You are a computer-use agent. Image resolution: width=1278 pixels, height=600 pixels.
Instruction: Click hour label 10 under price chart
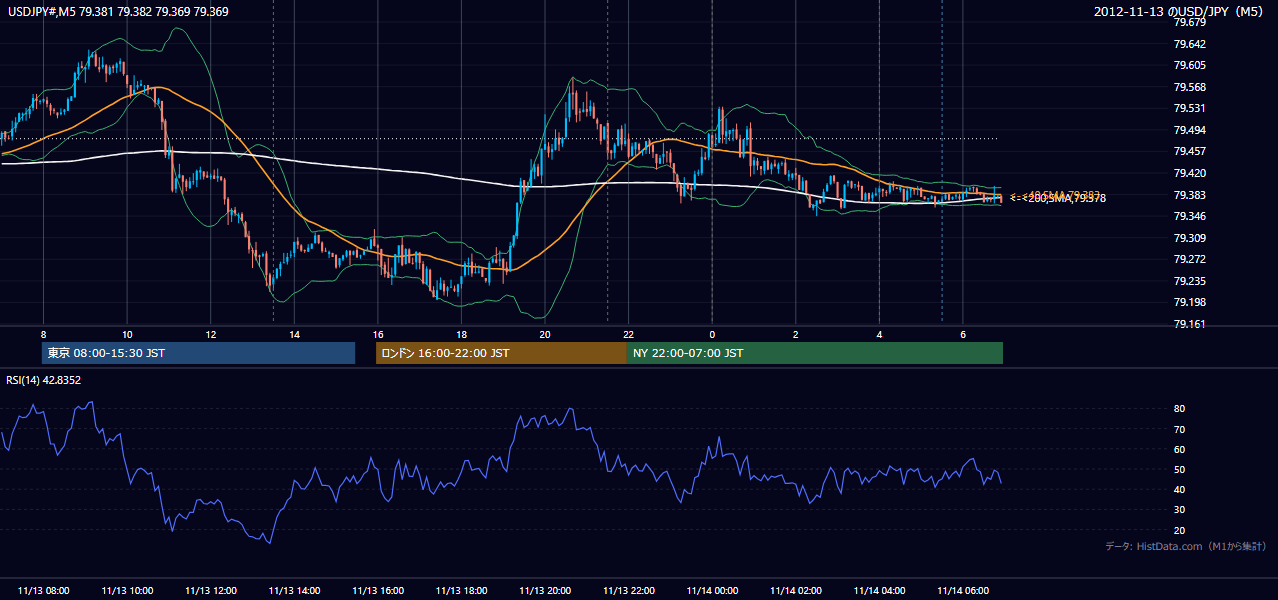(127, 334)
